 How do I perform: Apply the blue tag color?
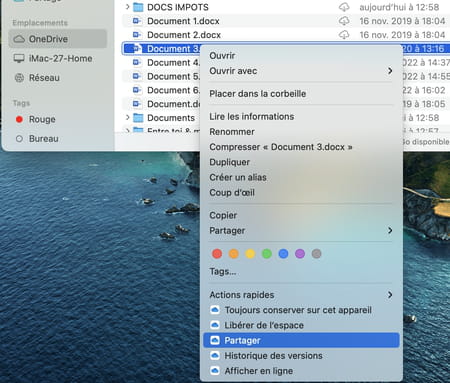(283, 254)
